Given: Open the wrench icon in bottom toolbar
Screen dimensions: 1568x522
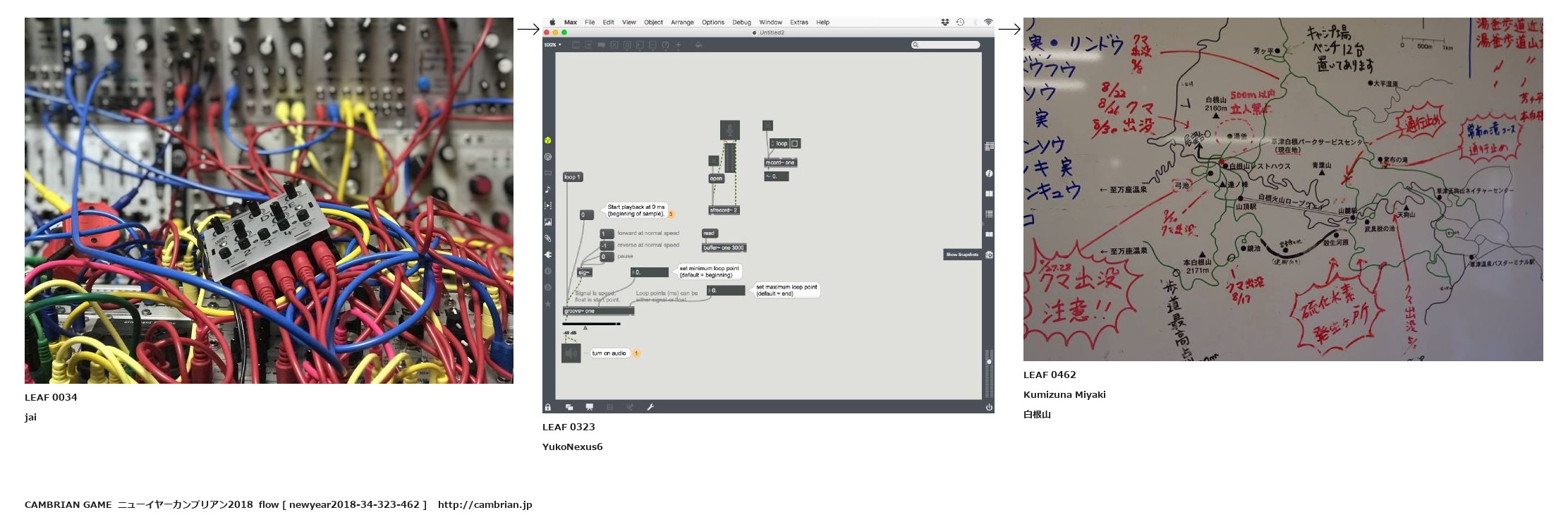Looking at the screenshot, I should tap(650, 407).
